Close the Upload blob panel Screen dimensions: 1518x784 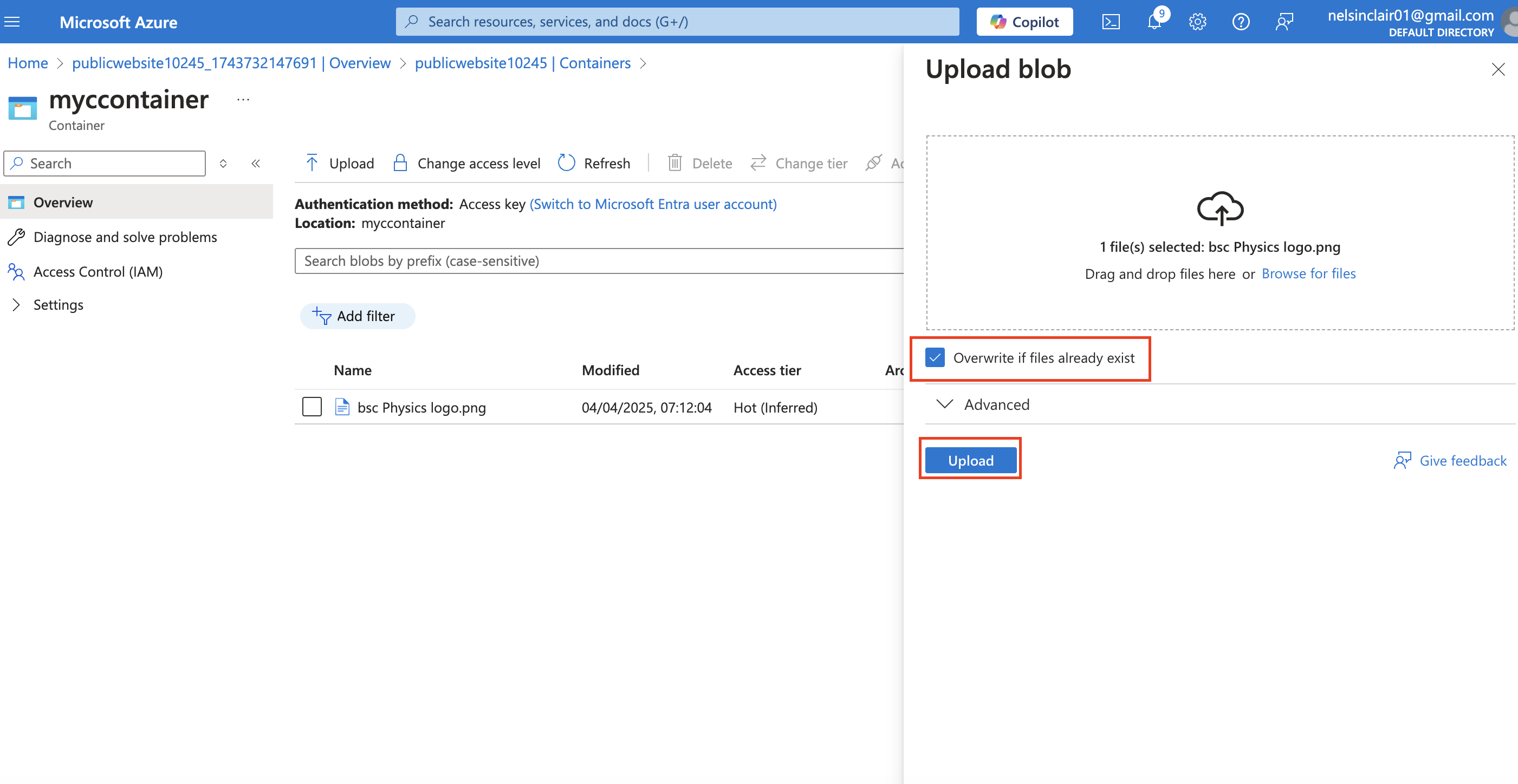coord(1498,69)
